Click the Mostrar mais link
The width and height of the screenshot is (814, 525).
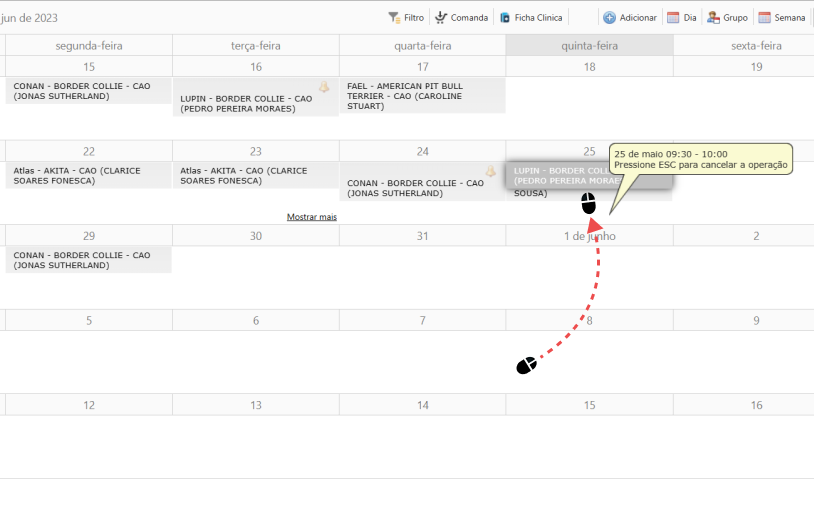312,216
